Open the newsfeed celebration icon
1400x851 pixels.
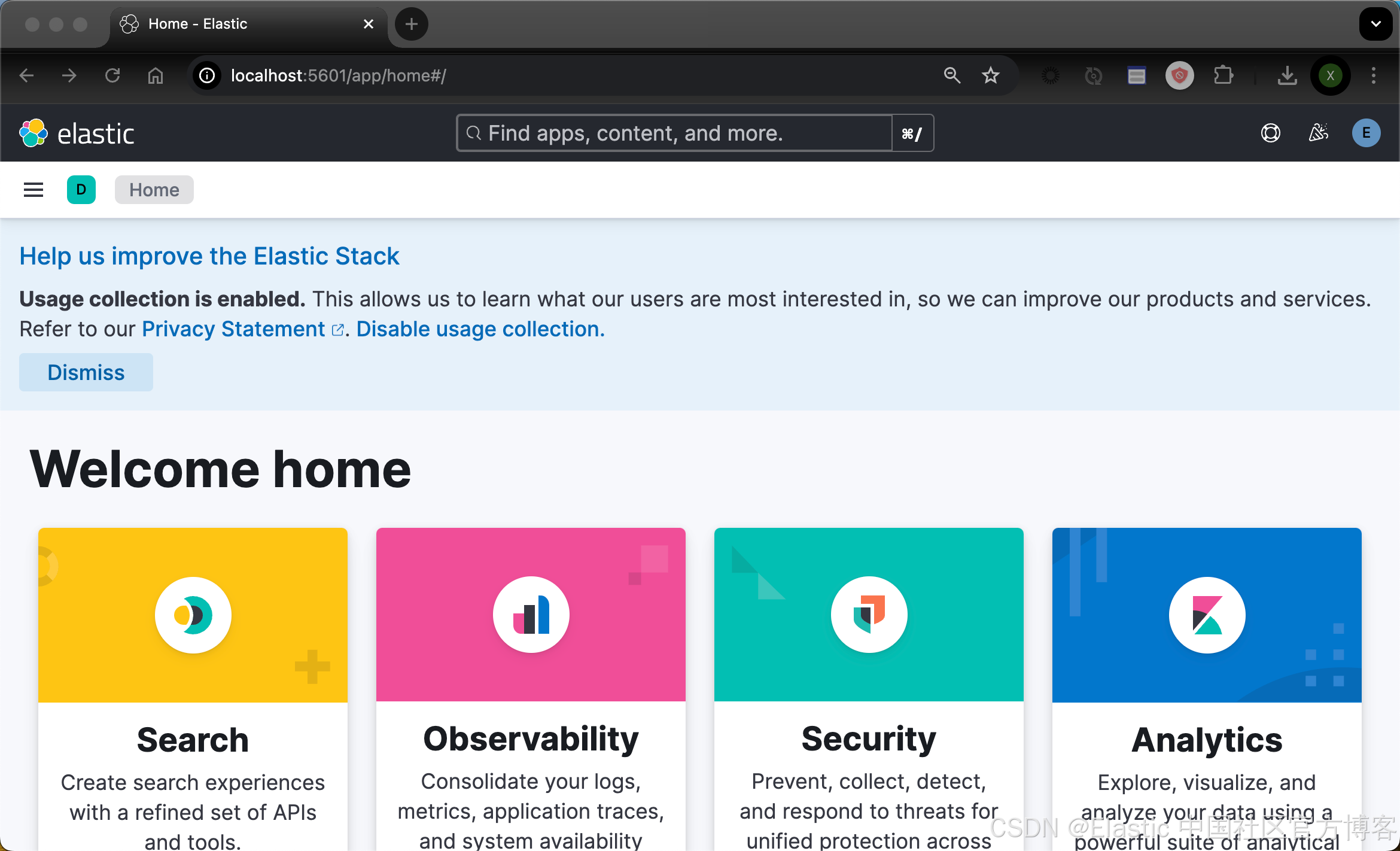[1319, 133]
